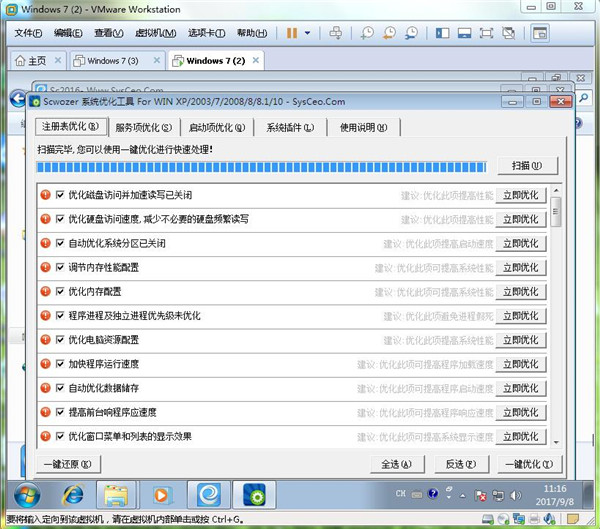Screen dimensions: 600x529
Task: Click 立即优化 for 优化磁盘访问并加速读写已关闭
Action: click(x=521, y=195)
